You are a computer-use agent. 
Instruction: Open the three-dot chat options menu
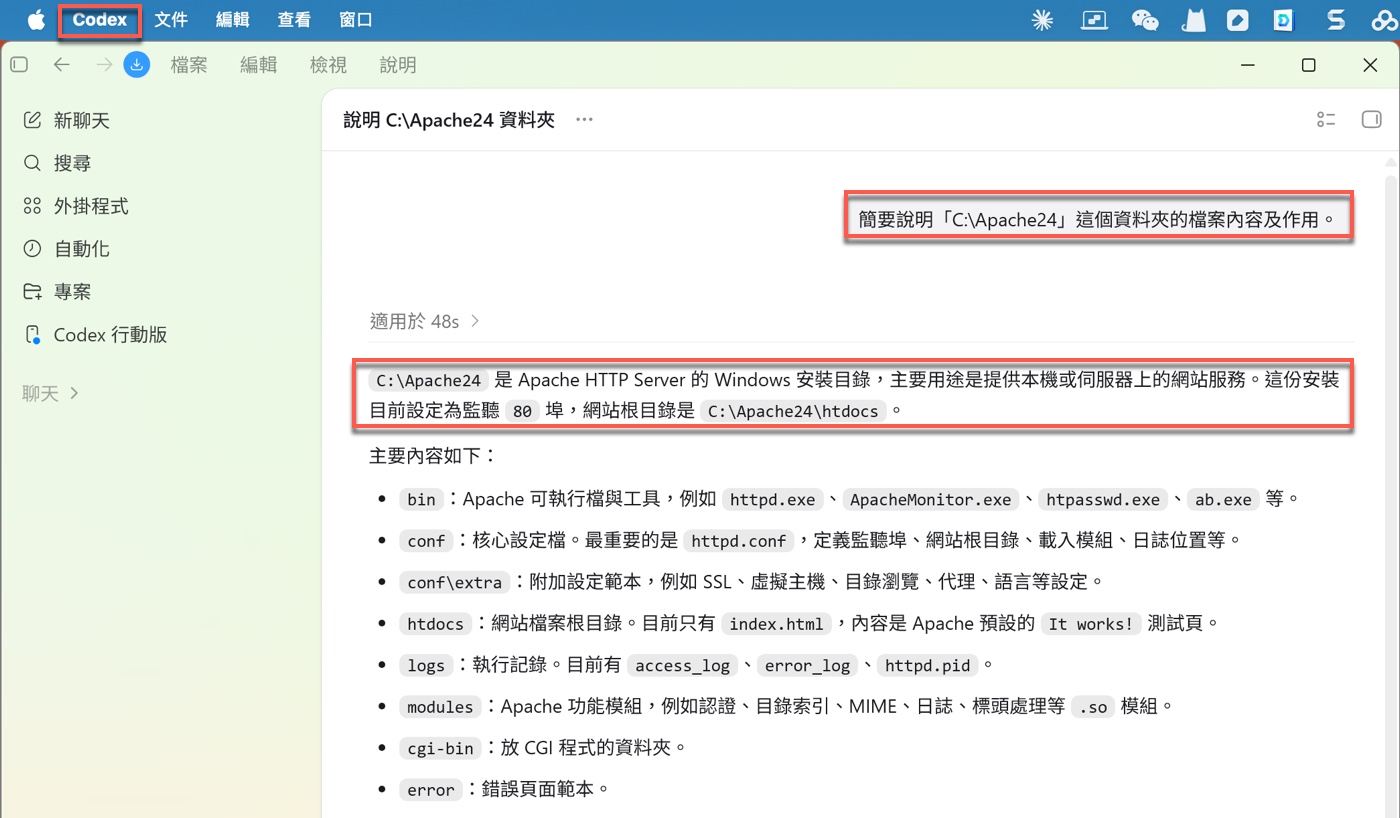tap(585, 120)
